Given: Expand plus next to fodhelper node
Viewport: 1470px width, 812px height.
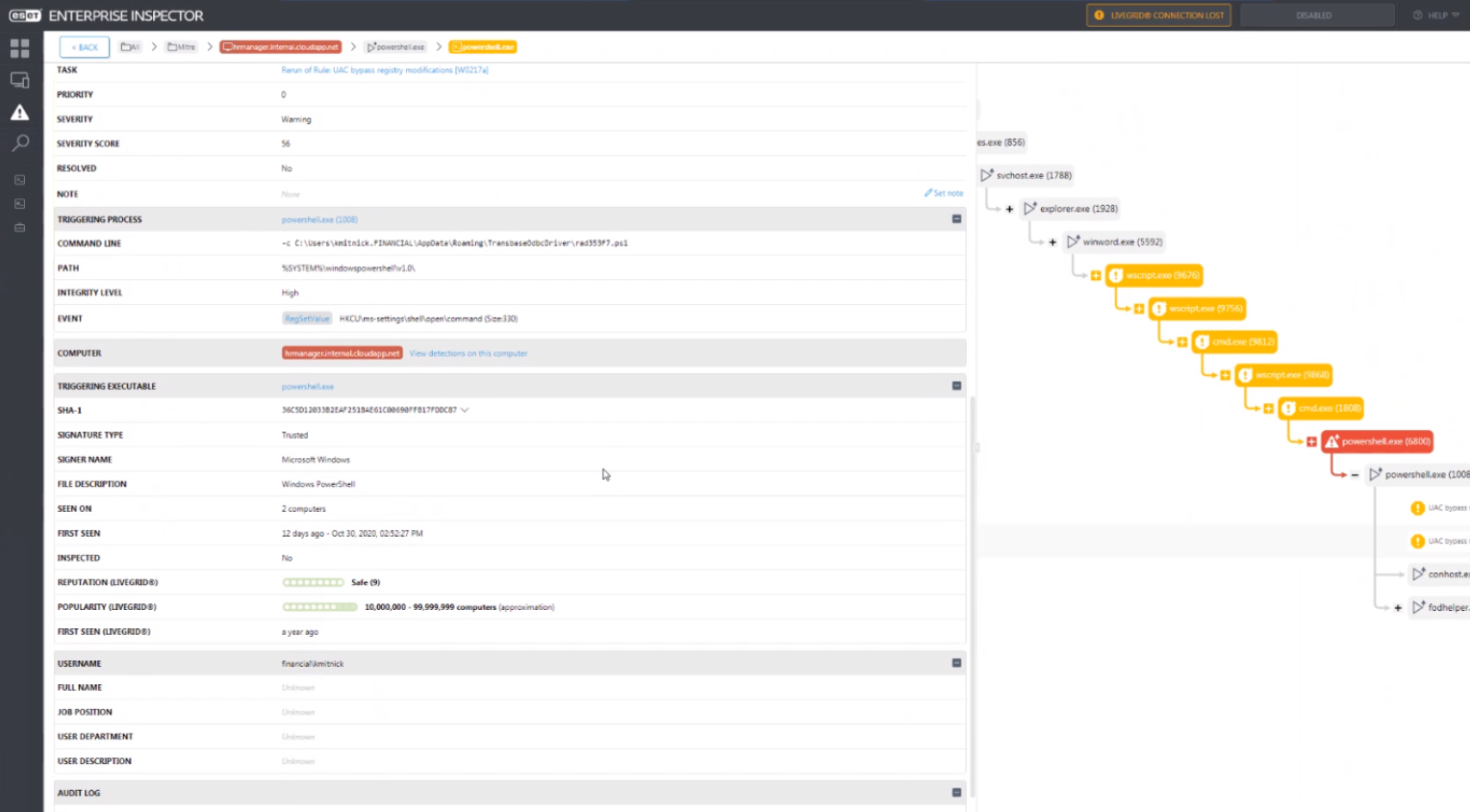Looking at the screenshot, I should click(1398, 608).
